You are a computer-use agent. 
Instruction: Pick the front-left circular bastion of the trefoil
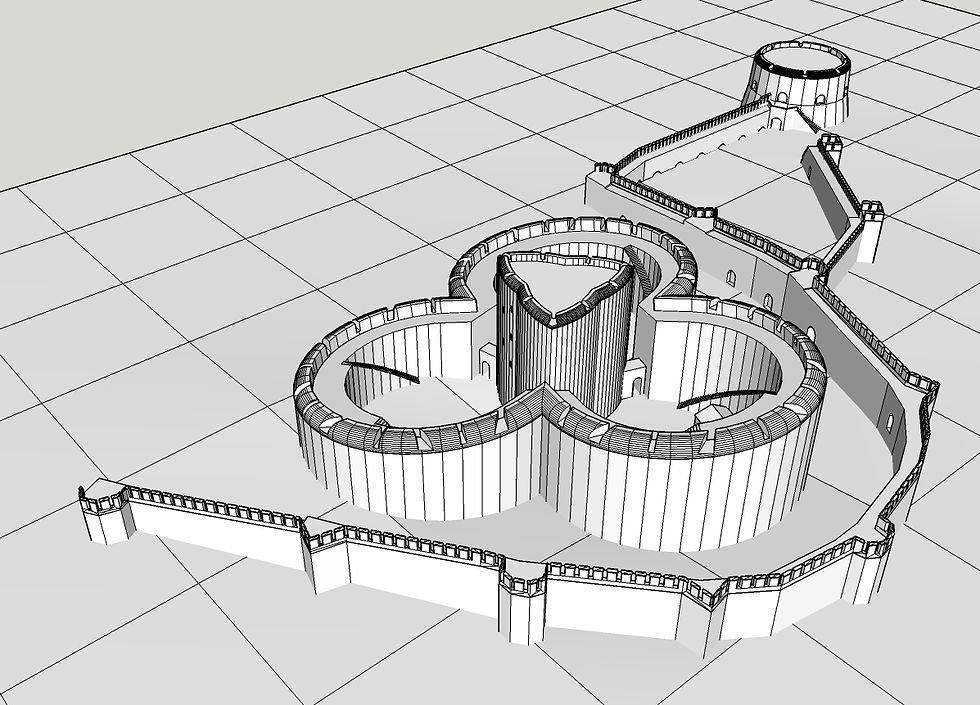420,409
